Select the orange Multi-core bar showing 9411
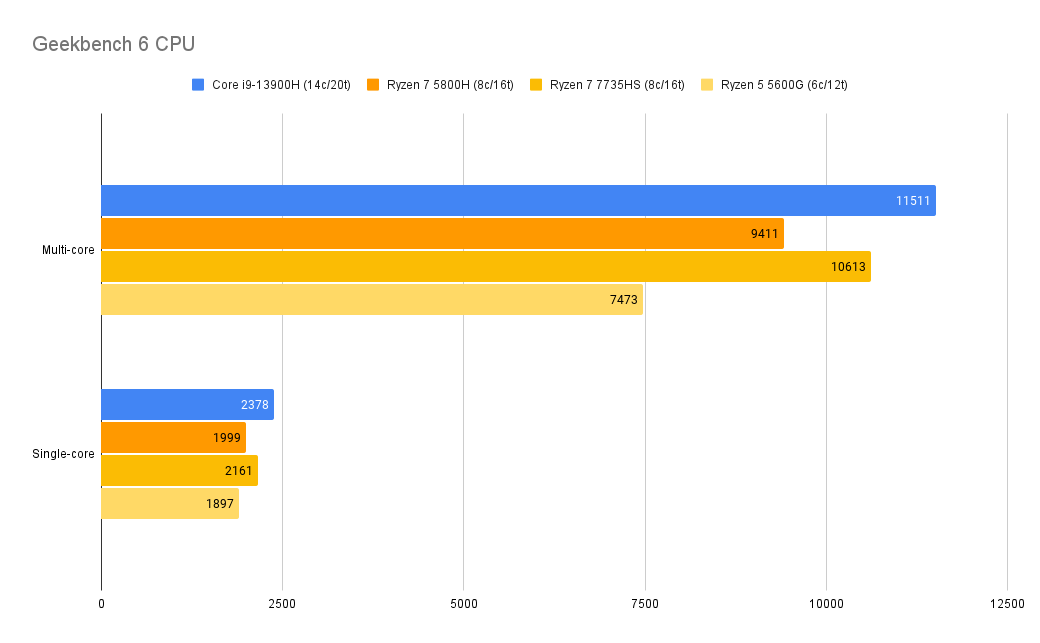This screenshot has width=1040, height=643. tap(442, 234)
